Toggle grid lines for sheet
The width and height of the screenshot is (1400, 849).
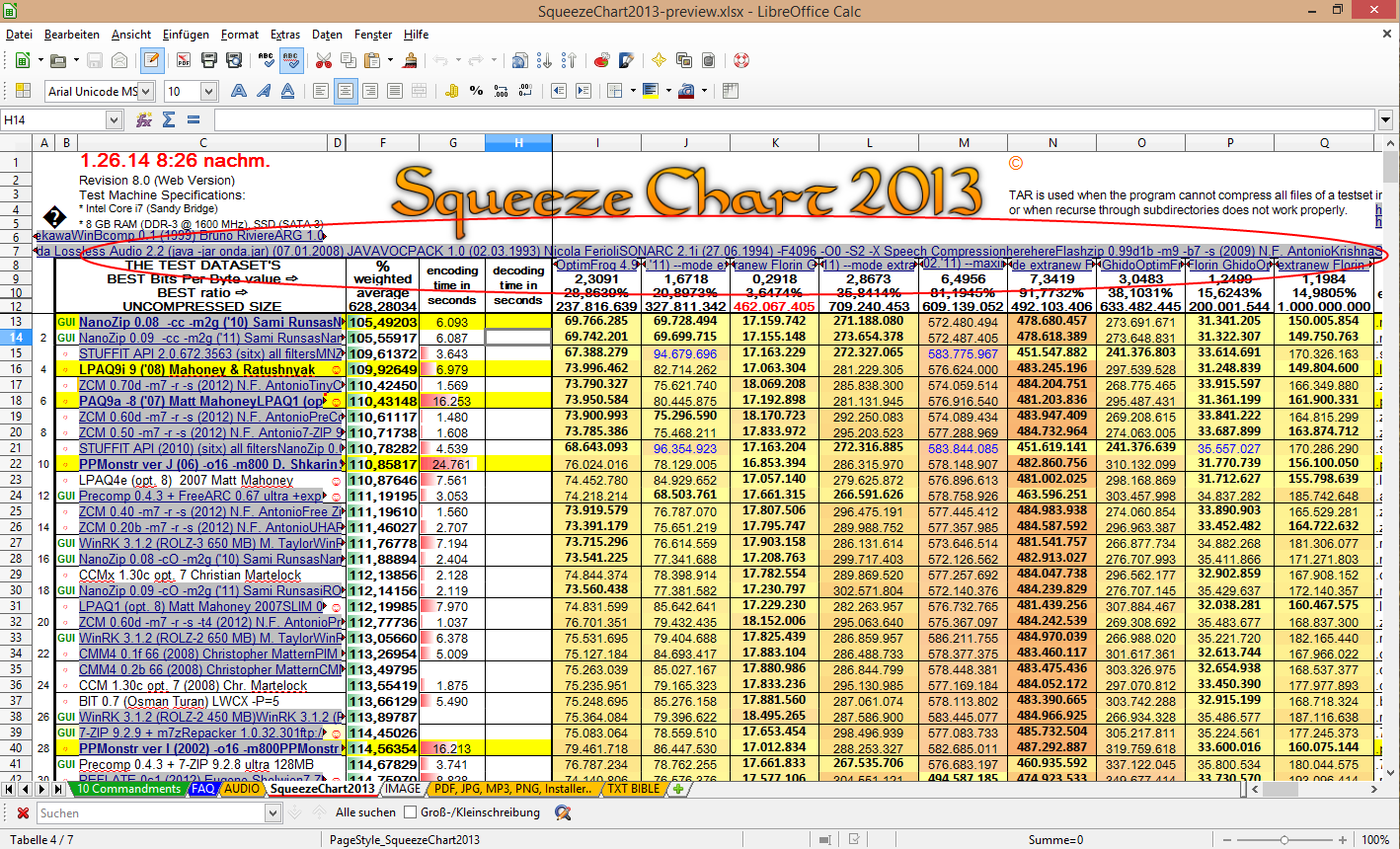pos(731,91)
